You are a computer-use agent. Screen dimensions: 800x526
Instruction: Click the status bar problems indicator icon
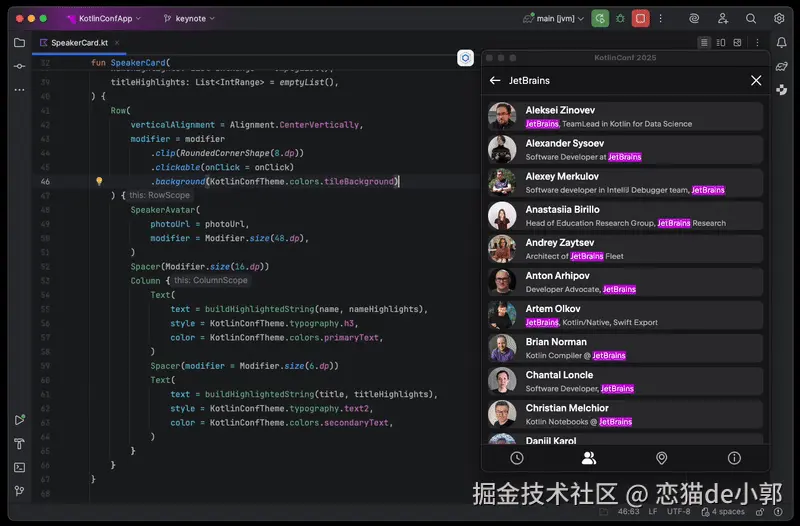click(778, 511)
